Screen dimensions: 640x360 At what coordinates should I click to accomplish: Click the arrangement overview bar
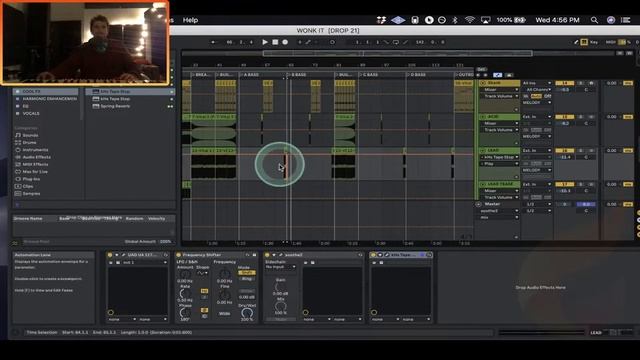[x=398, y=53]
